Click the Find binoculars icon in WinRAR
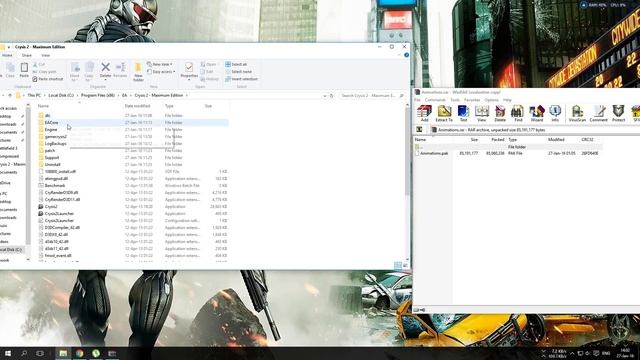The image size is (640, 360). coord(518,113)
